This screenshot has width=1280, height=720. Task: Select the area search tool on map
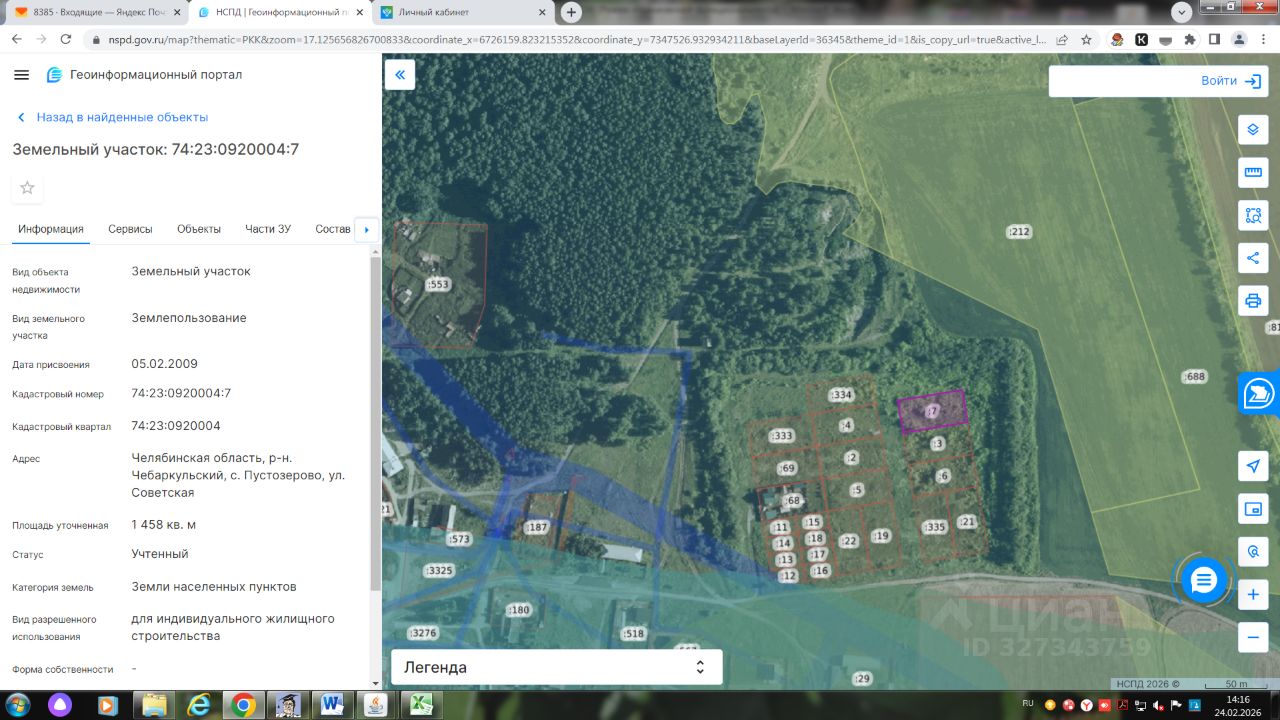1253,215
